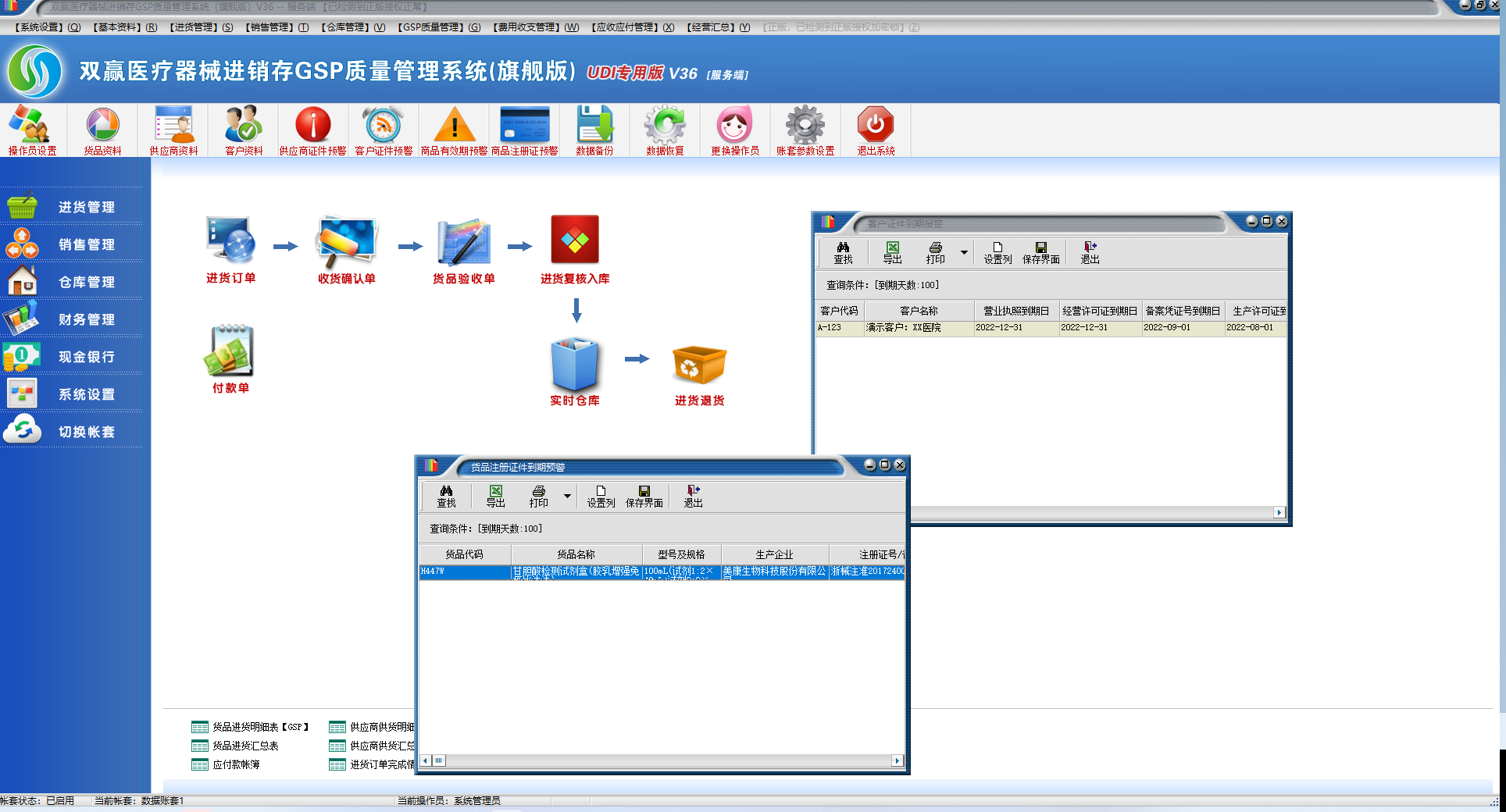1506x812 pixels.
Task: Select 仓库管理 in sidebar
Action: [x=72, y=282]
